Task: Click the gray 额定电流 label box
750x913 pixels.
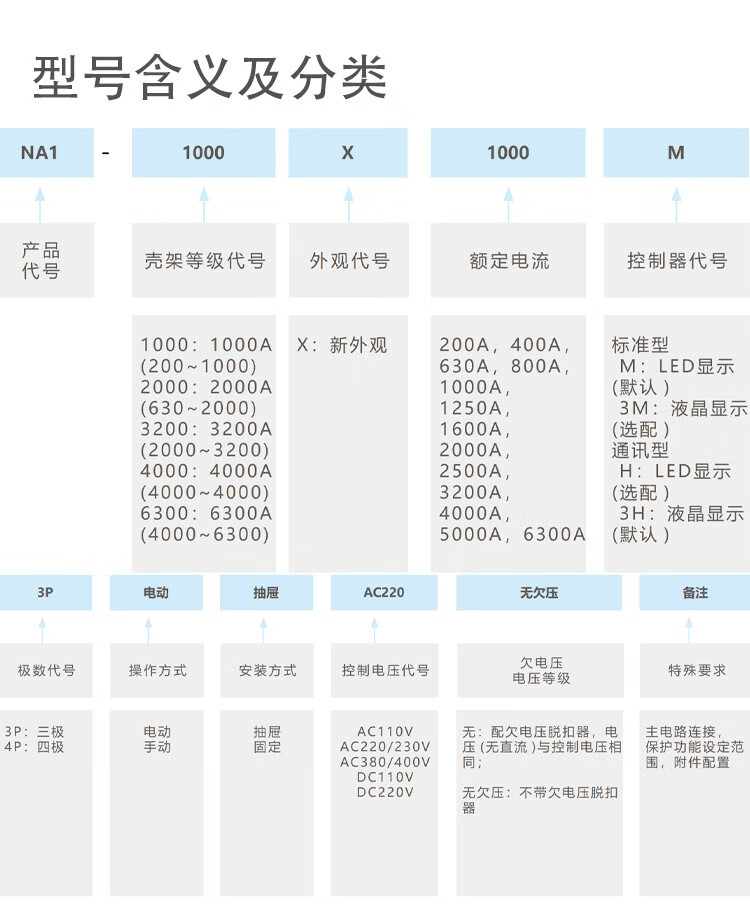Action: pos(509,261)
